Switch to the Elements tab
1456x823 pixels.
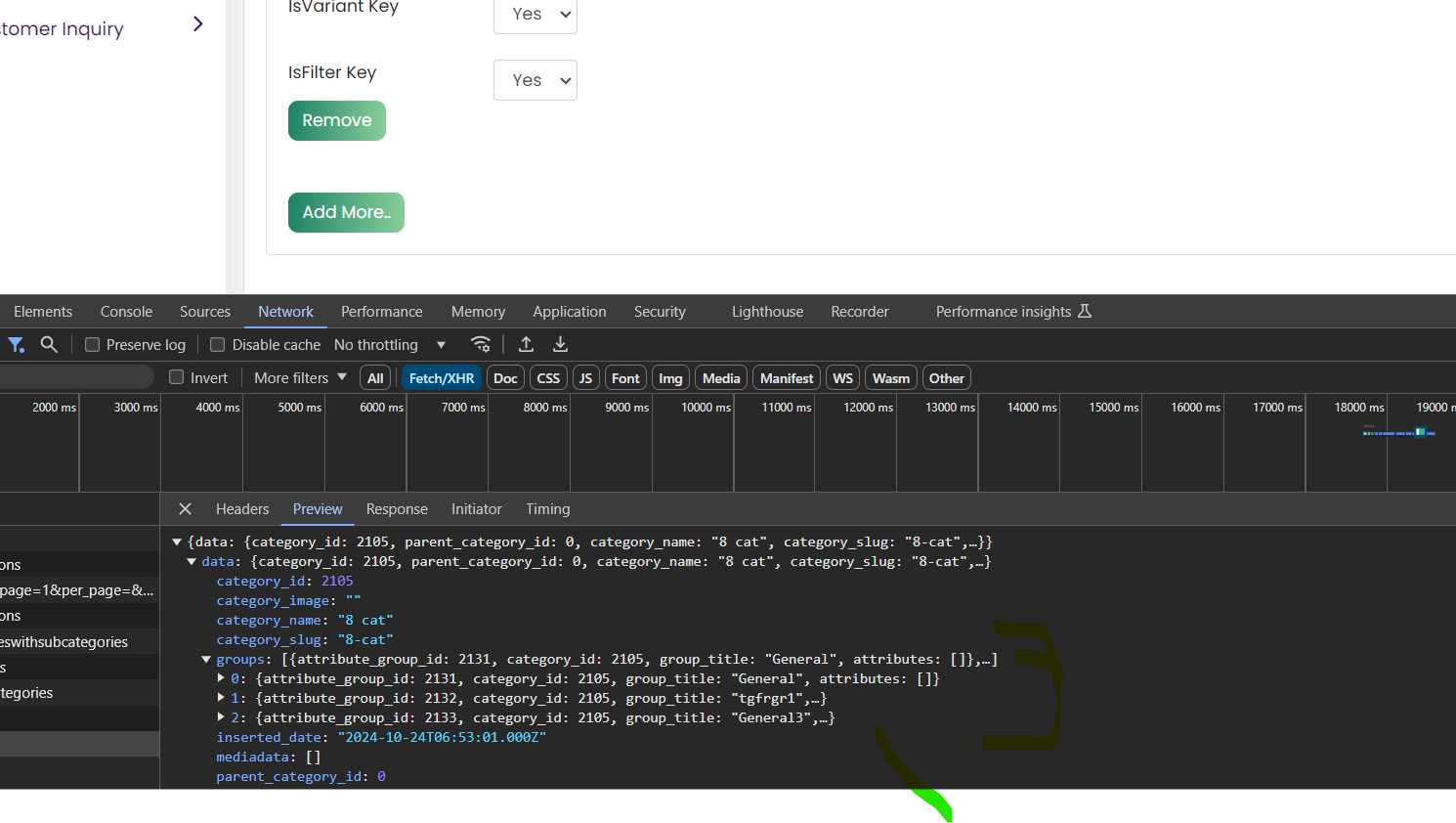pos(43,312)
